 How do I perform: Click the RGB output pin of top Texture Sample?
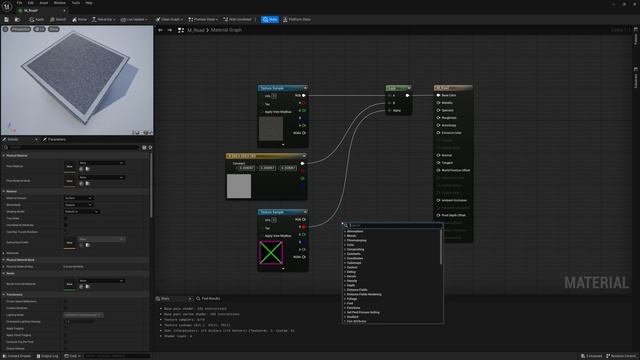[304, 96]
